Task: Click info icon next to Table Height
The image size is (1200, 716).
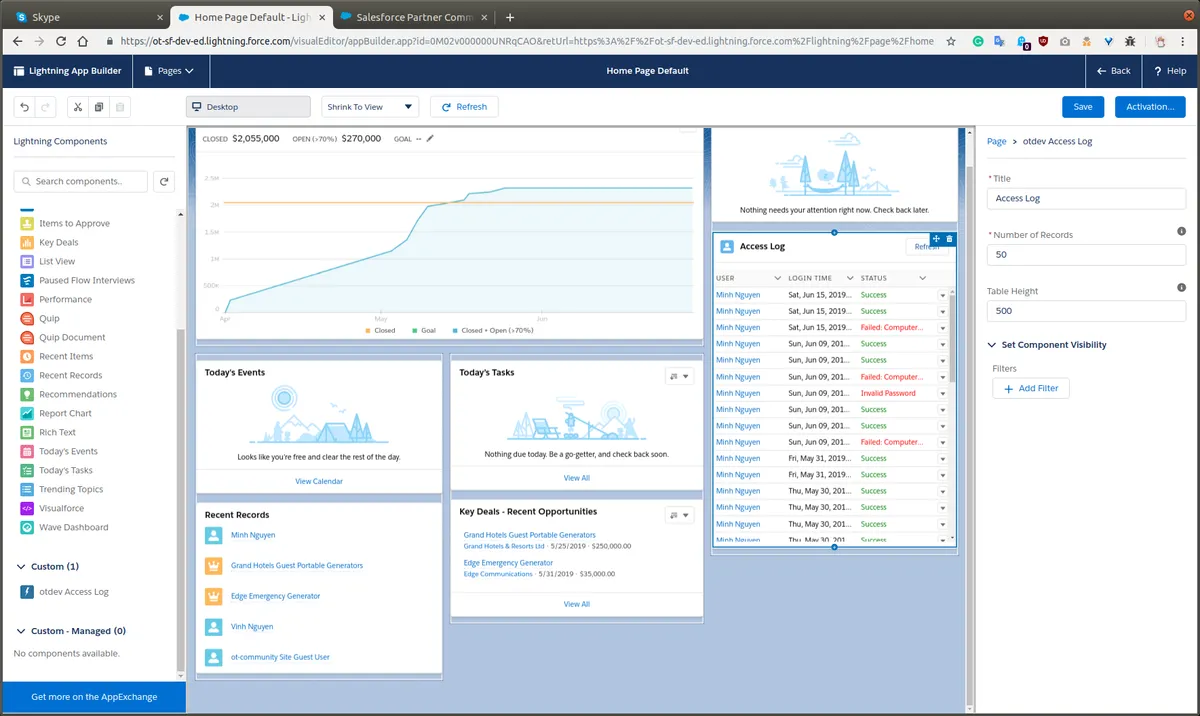Action: (1181, 288)
